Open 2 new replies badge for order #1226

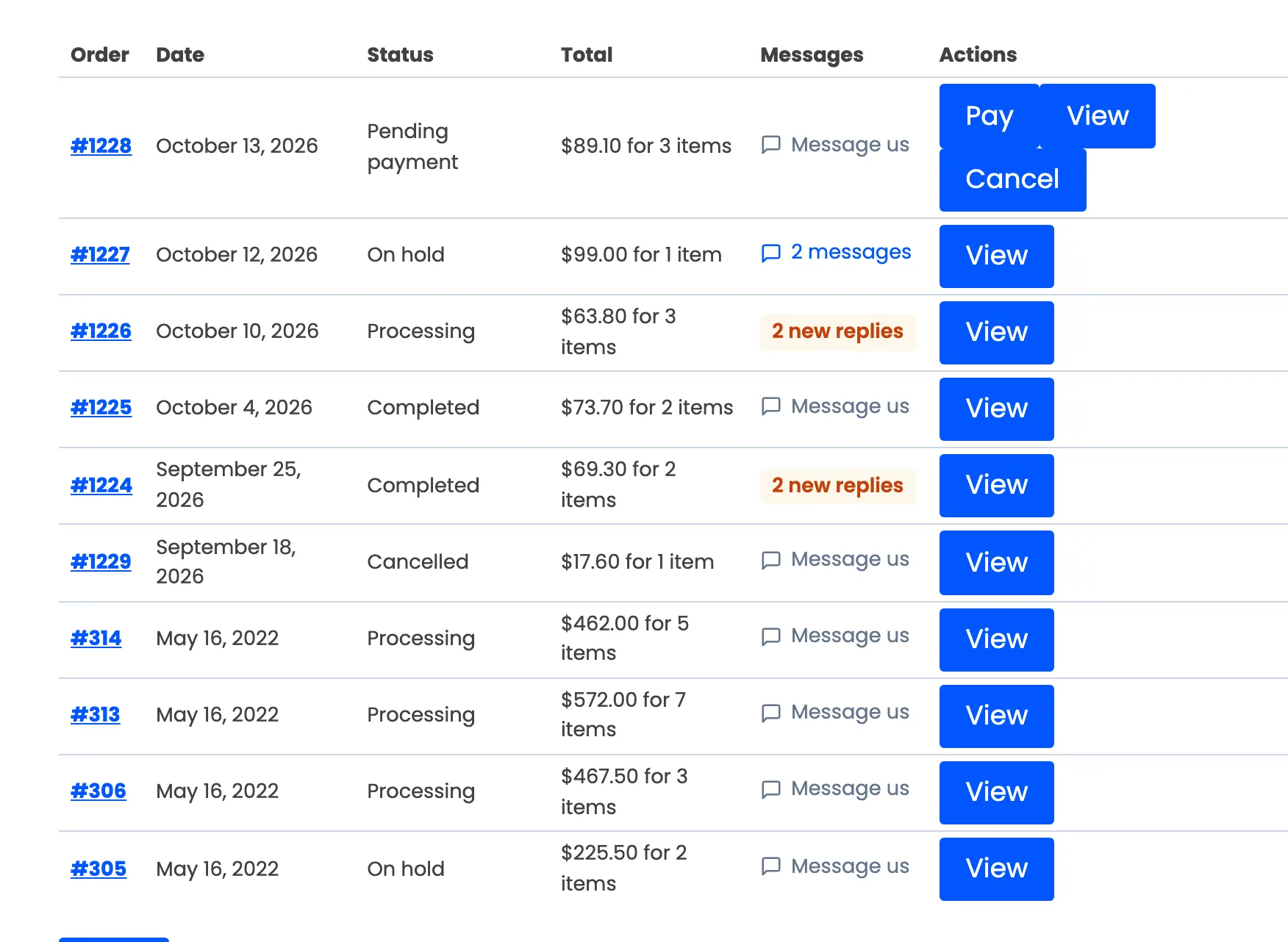pyautogui.click(x=837, y=331)
